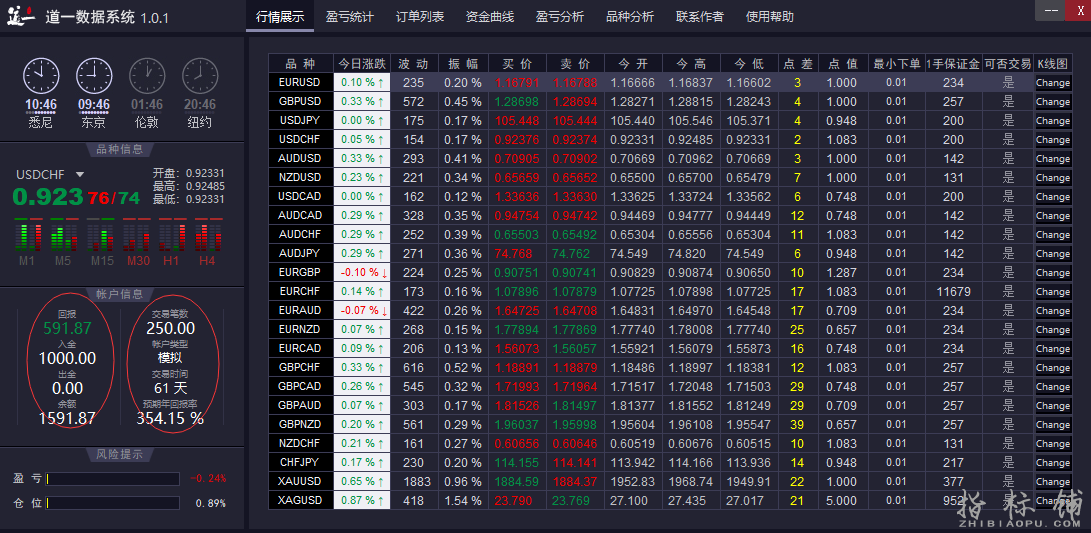Click the 仓位 position progress bar
Viewport: 1091px width, 533px height.
point(112,503)
